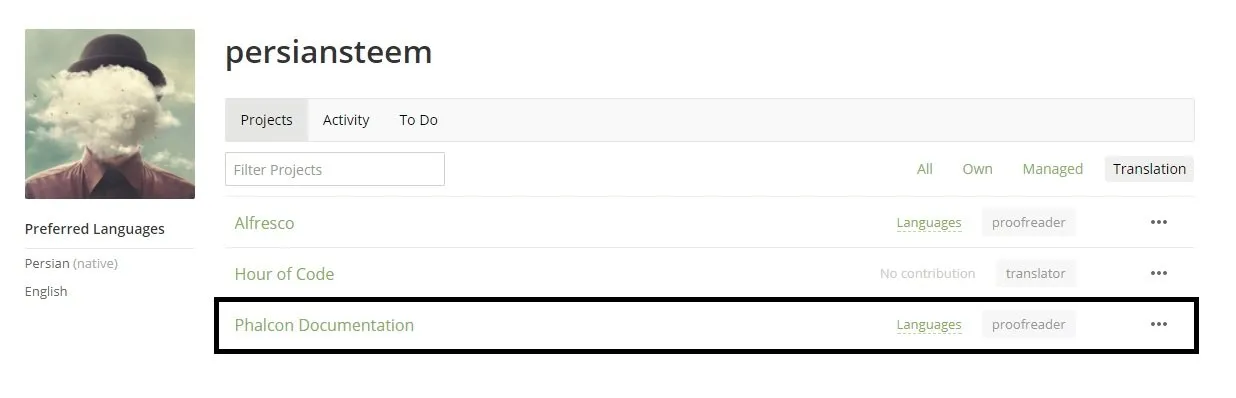Screen dimensions: 1236x398
Task: Show Managed projects filter
Action: 1052,169
